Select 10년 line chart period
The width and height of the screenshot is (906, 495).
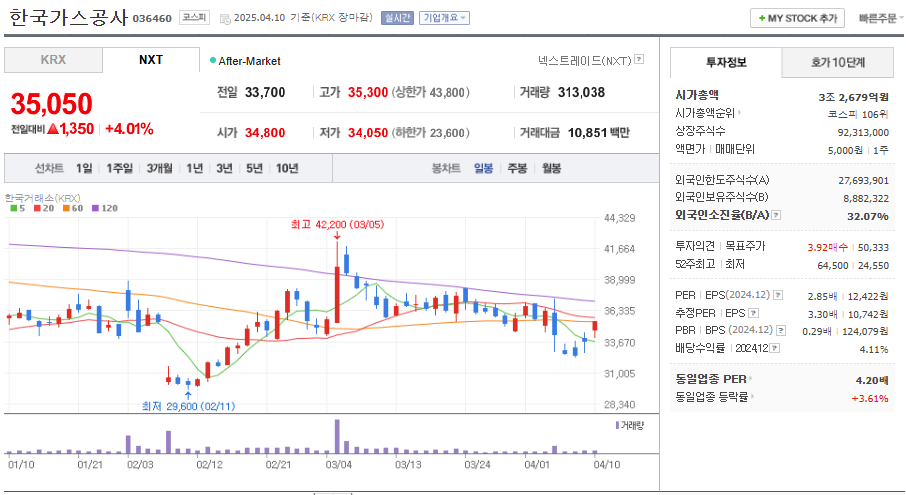point(287,168)
